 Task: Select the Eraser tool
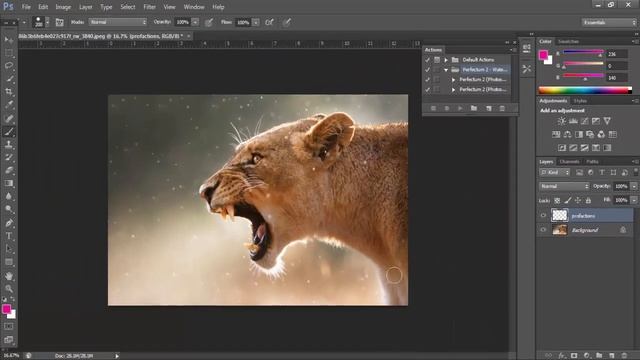pos(9,171)
